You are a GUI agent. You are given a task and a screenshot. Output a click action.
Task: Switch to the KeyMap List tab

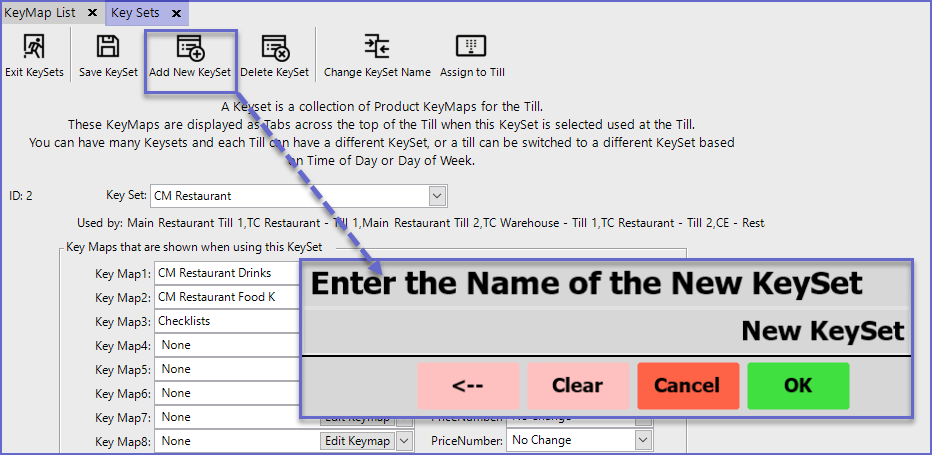40,13
